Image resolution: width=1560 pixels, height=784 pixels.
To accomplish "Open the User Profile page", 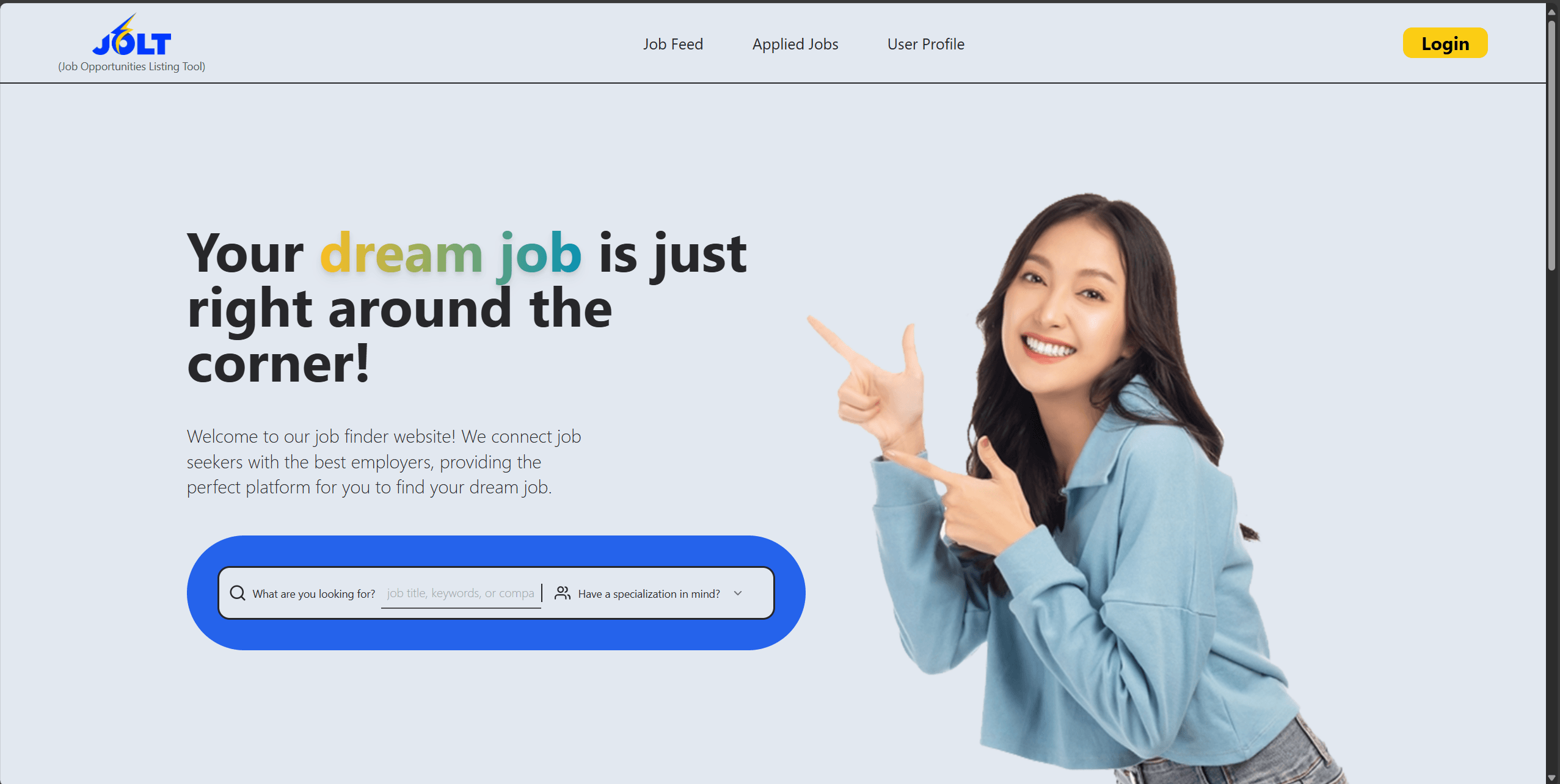I will (926, 44).
